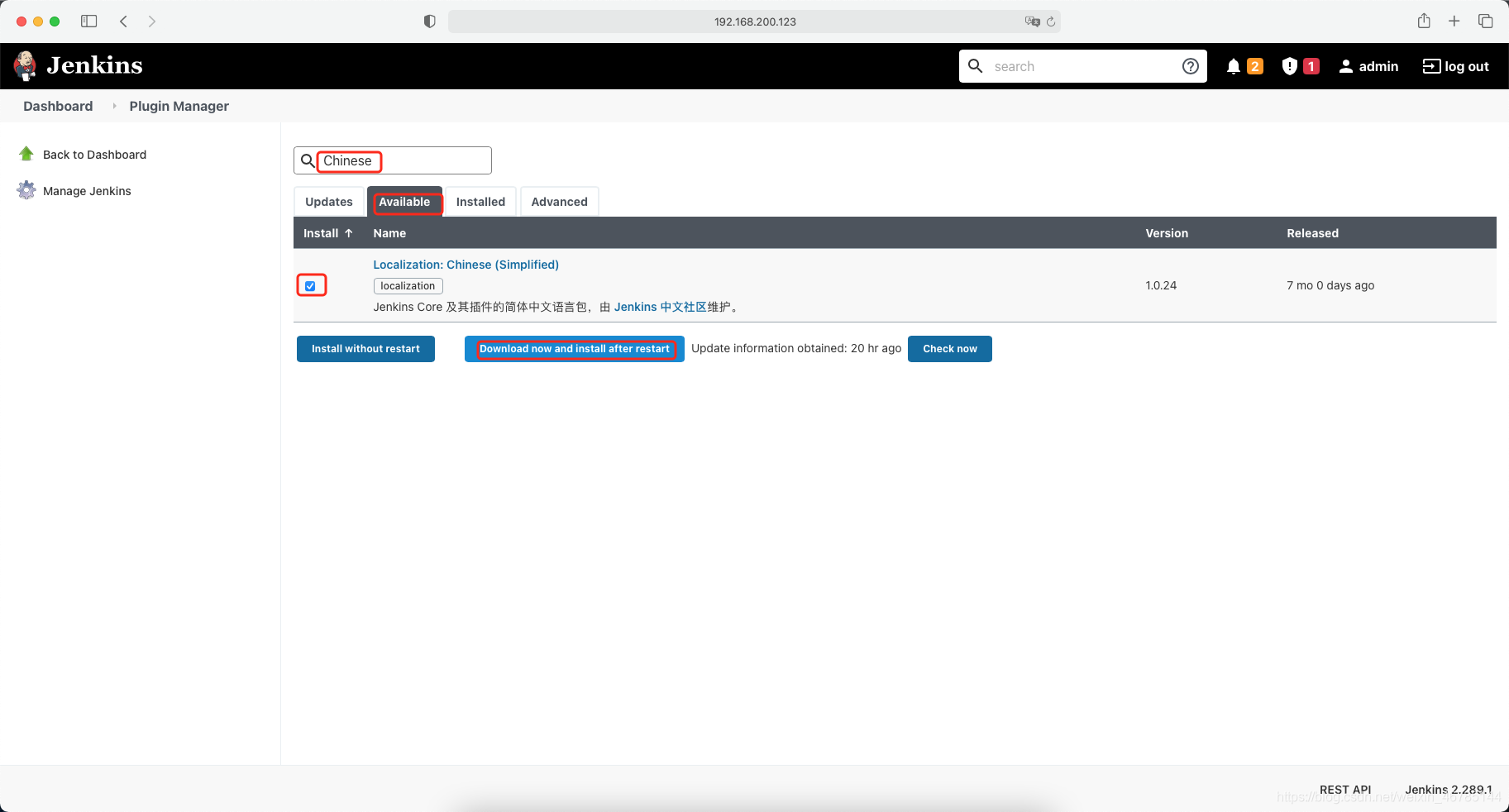This screenshot has height=812, width=1509.
Task: Click the Jenkins title text in header
Action: click(x=94, y=65)
